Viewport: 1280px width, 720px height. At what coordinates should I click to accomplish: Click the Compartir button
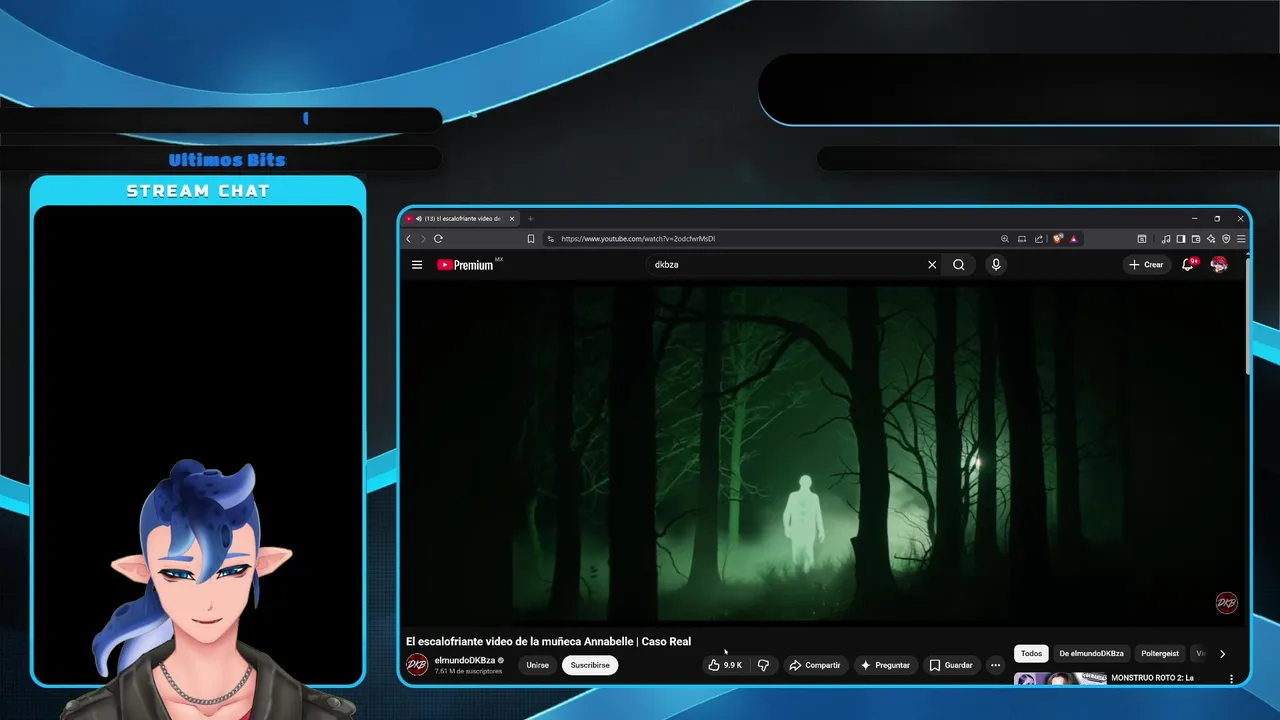(x=815, y=665)
